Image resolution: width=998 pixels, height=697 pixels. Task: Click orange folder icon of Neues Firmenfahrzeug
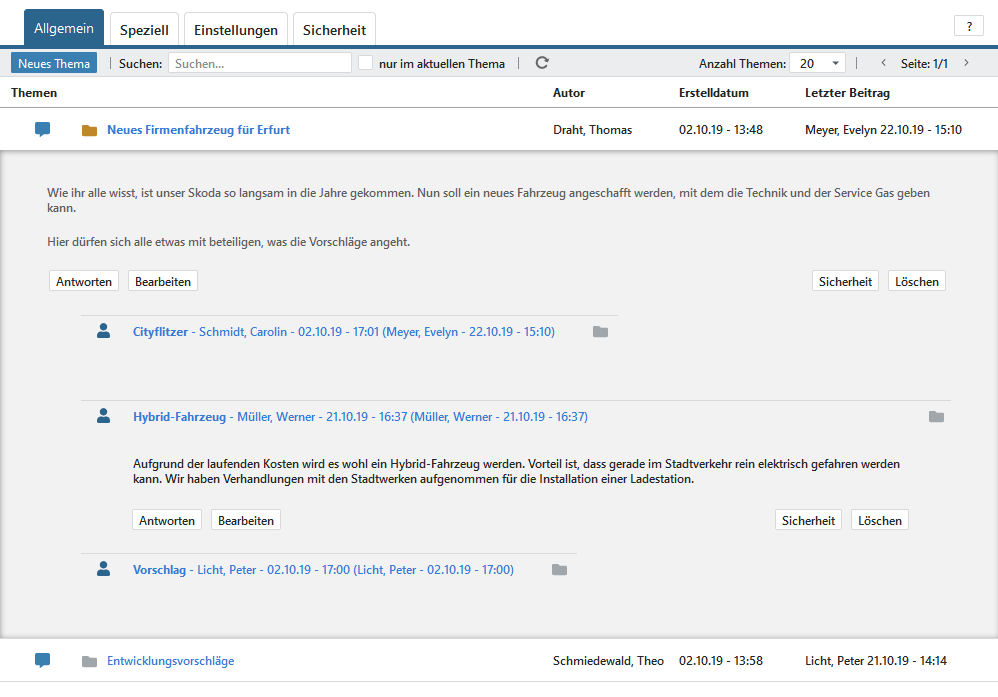click(90, 130)
